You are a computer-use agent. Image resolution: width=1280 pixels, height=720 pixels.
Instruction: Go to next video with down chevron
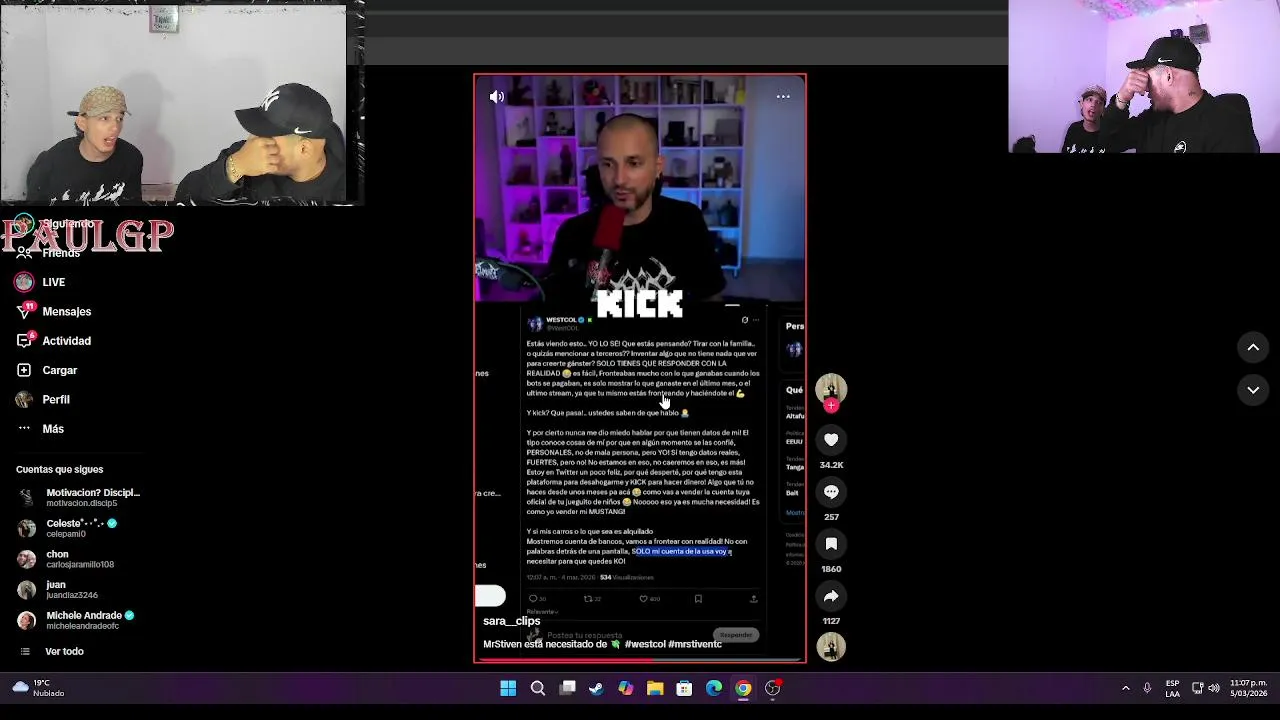1253,390
